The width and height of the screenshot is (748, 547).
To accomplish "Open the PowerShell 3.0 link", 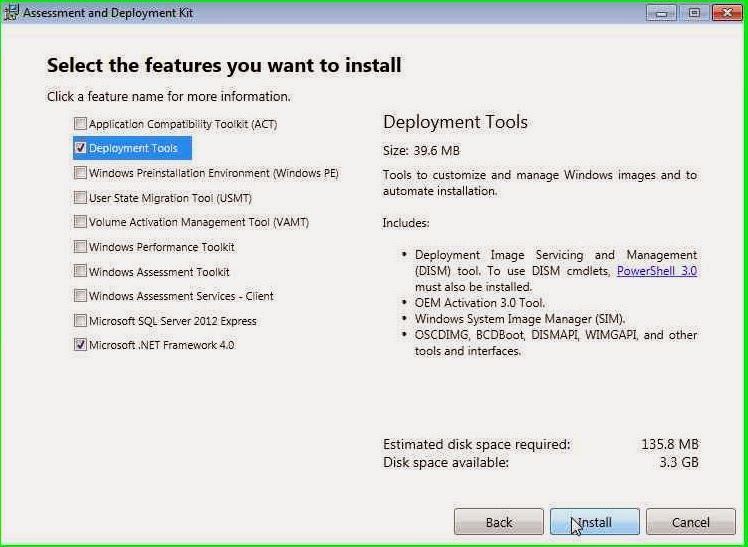I will tap(656, 271).
